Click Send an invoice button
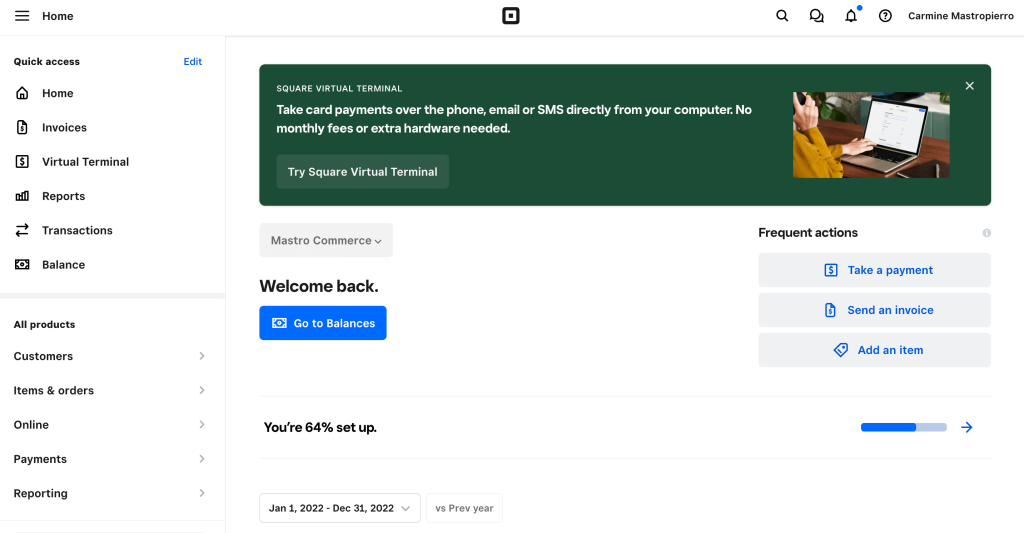 874,310
